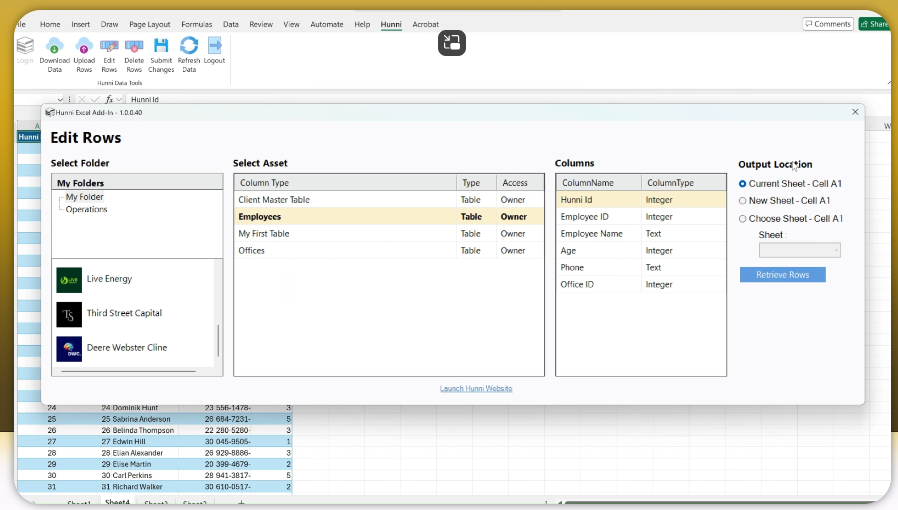The image size is (898, 510).
Task: Open the Review ribbon tab
Action: coord(261,24)
